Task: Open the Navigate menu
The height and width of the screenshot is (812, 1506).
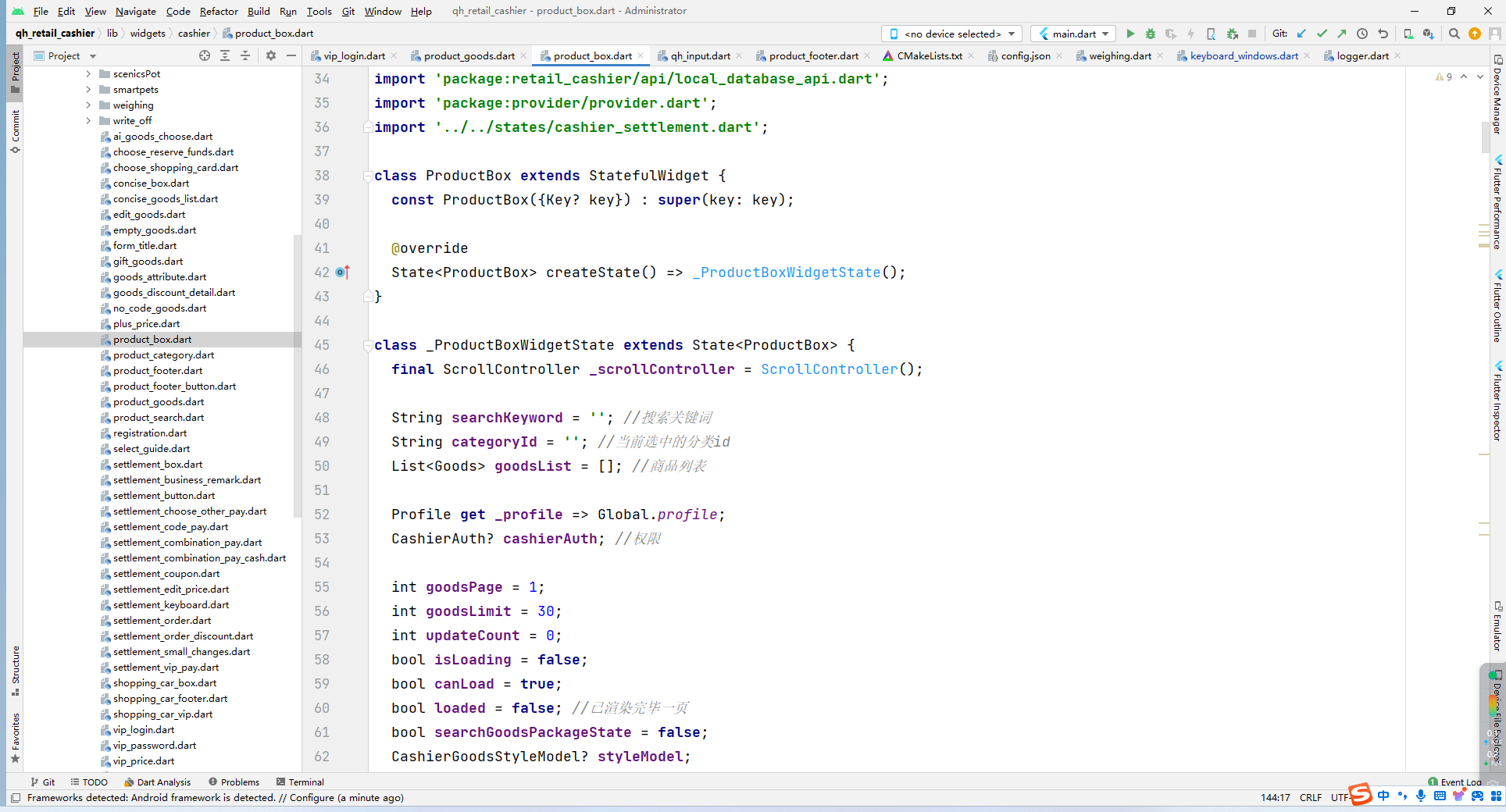Action: point(135,11)
